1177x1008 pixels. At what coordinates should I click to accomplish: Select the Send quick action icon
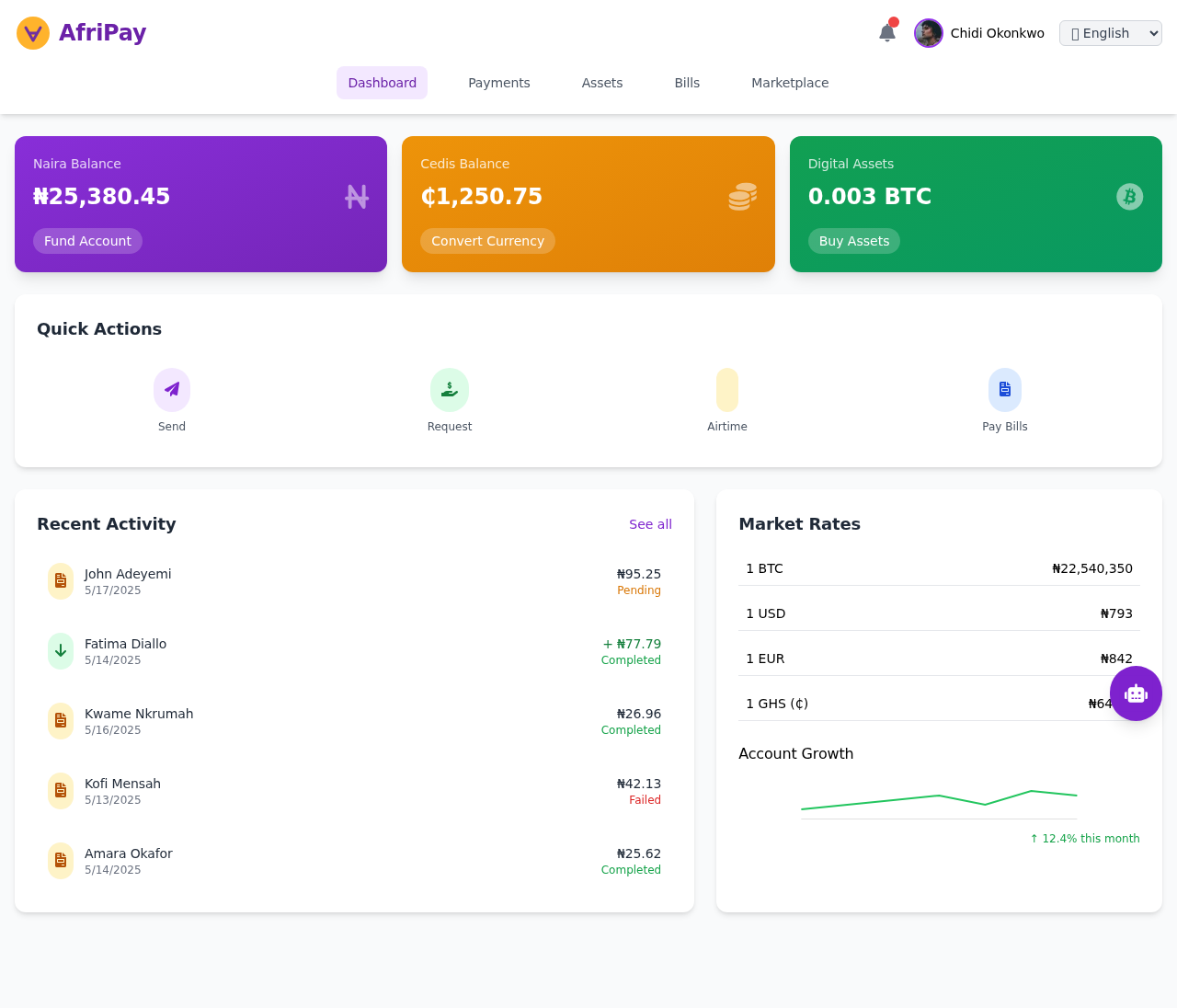(x=171, y=388)
